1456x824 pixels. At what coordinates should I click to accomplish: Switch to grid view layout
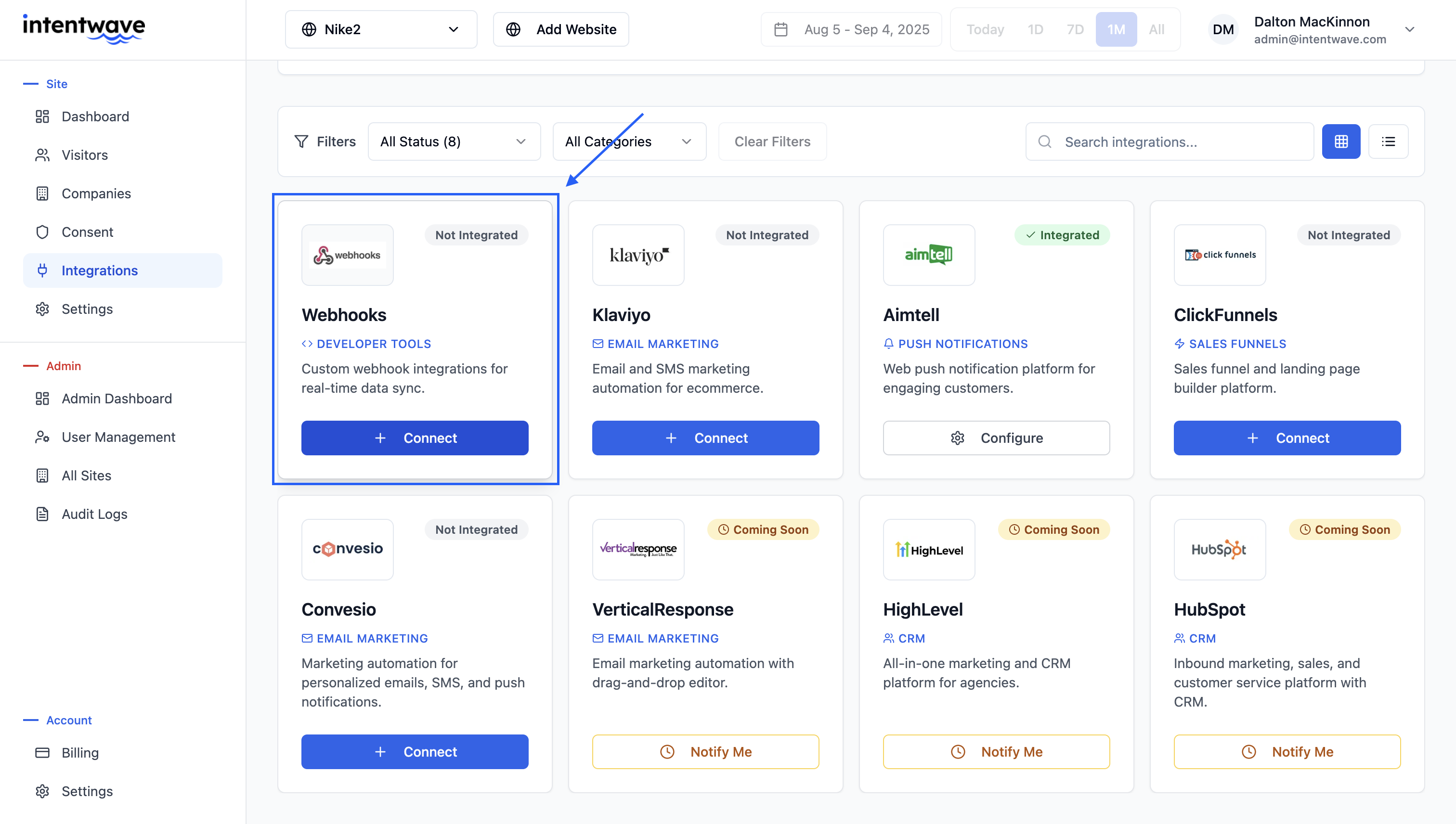tap(1340, 142)
